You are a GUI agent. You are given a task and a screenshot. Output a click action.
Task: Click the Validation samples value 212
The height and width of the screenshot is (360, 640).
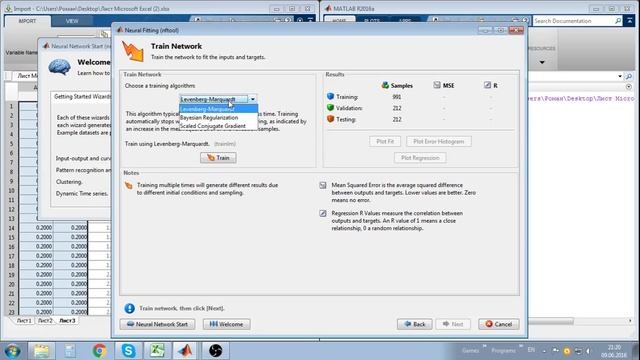click(397, 108)
